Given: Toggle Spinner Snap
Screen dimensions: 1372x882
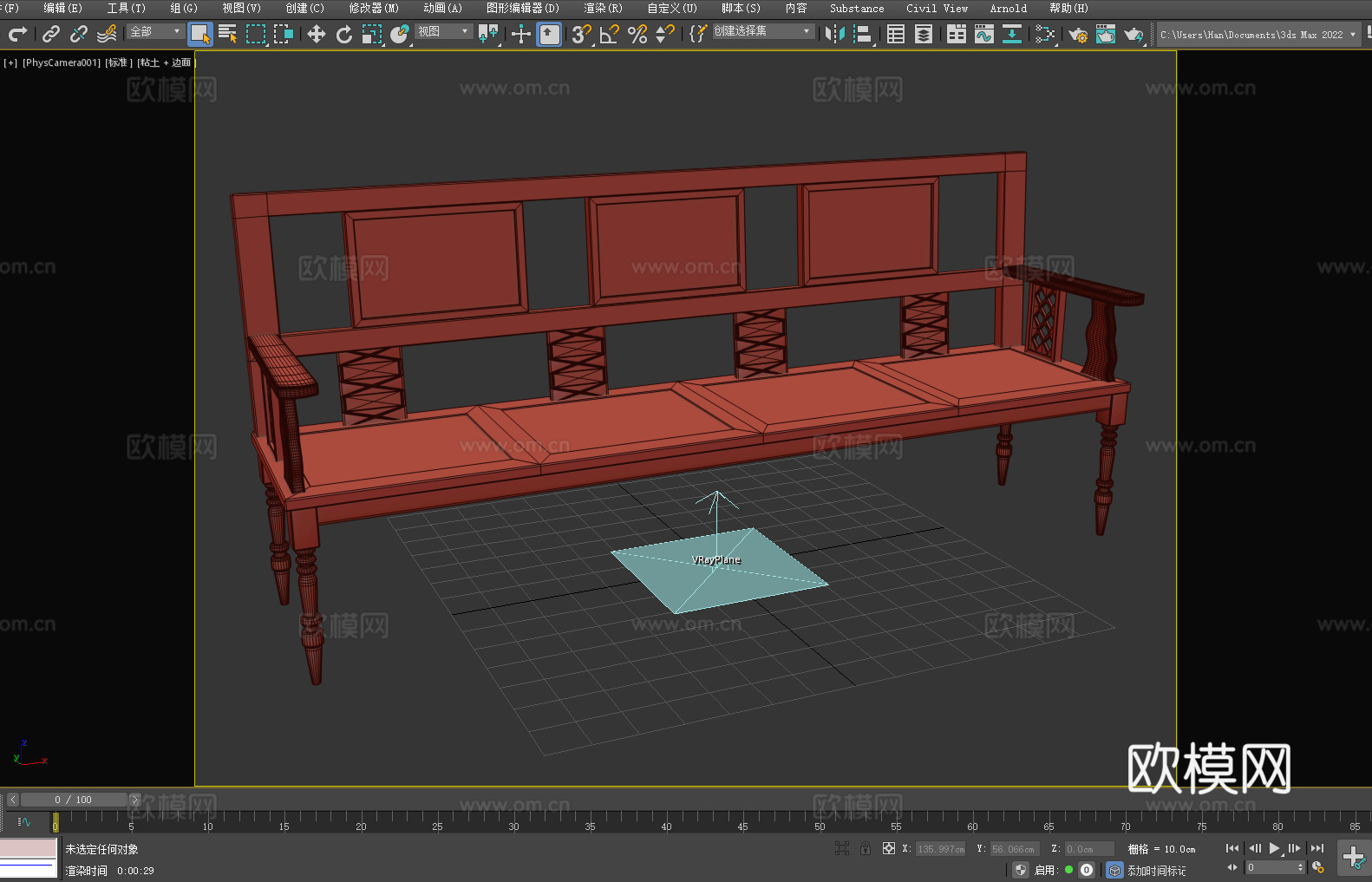Looking at the screenshot, I should [665, 34].
